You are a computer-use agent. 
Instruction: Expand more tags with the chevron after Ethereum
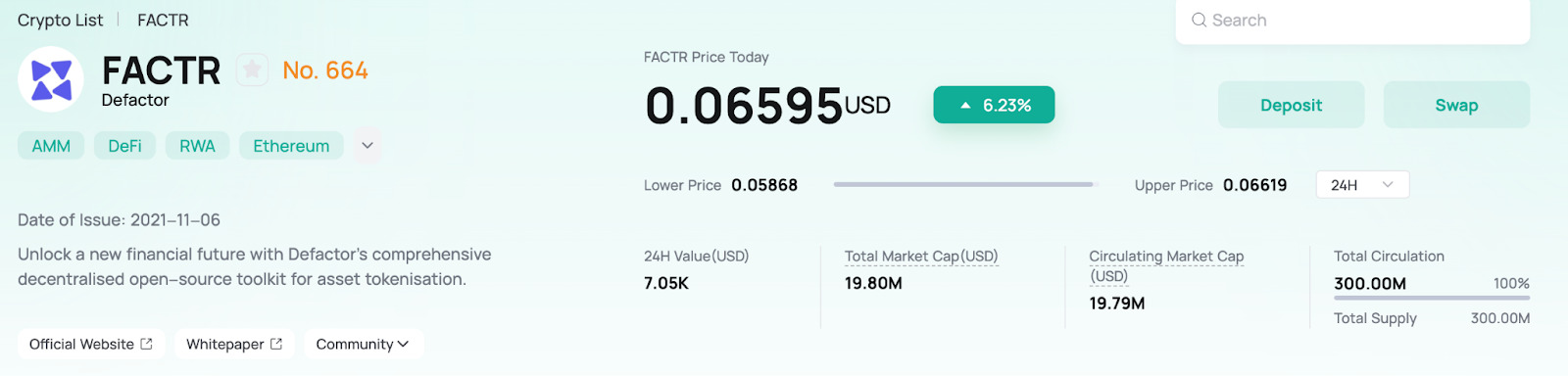367,146
